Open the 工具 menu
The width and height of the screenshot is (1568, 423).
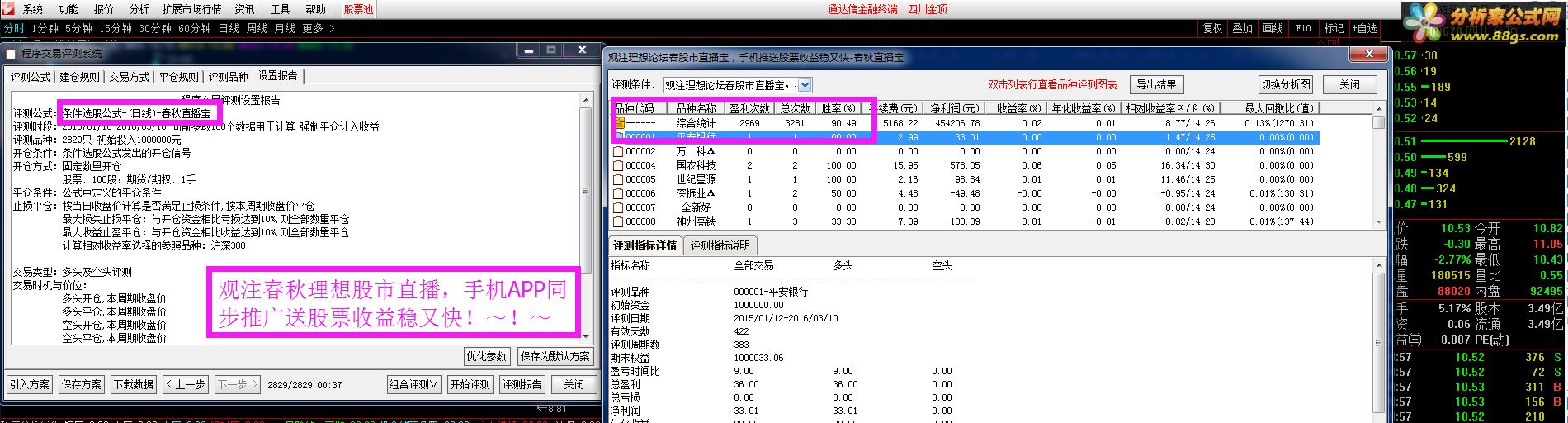pos(281,9)
